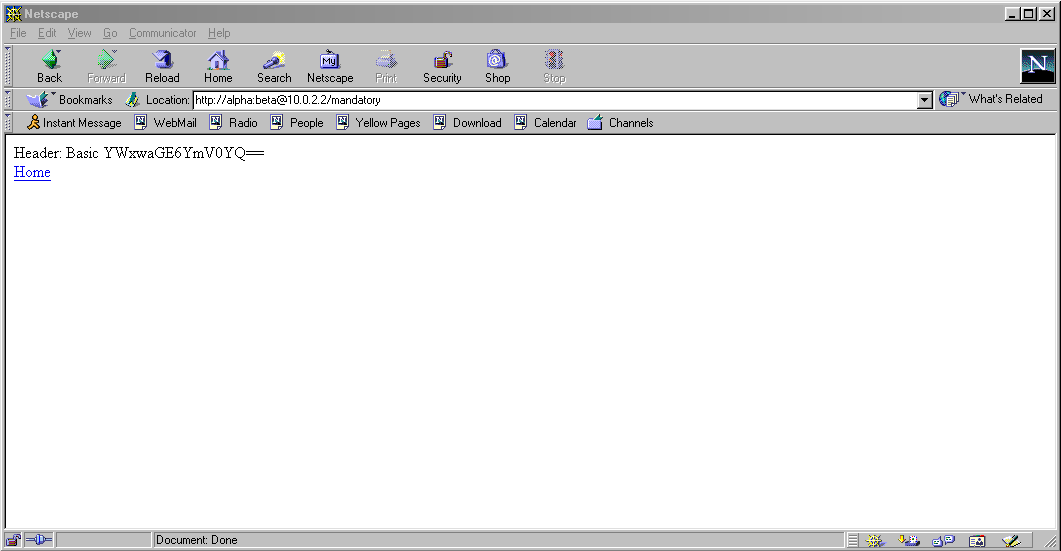Open Search from the toolbar
1061x551 pixels.
pos(274,67)
